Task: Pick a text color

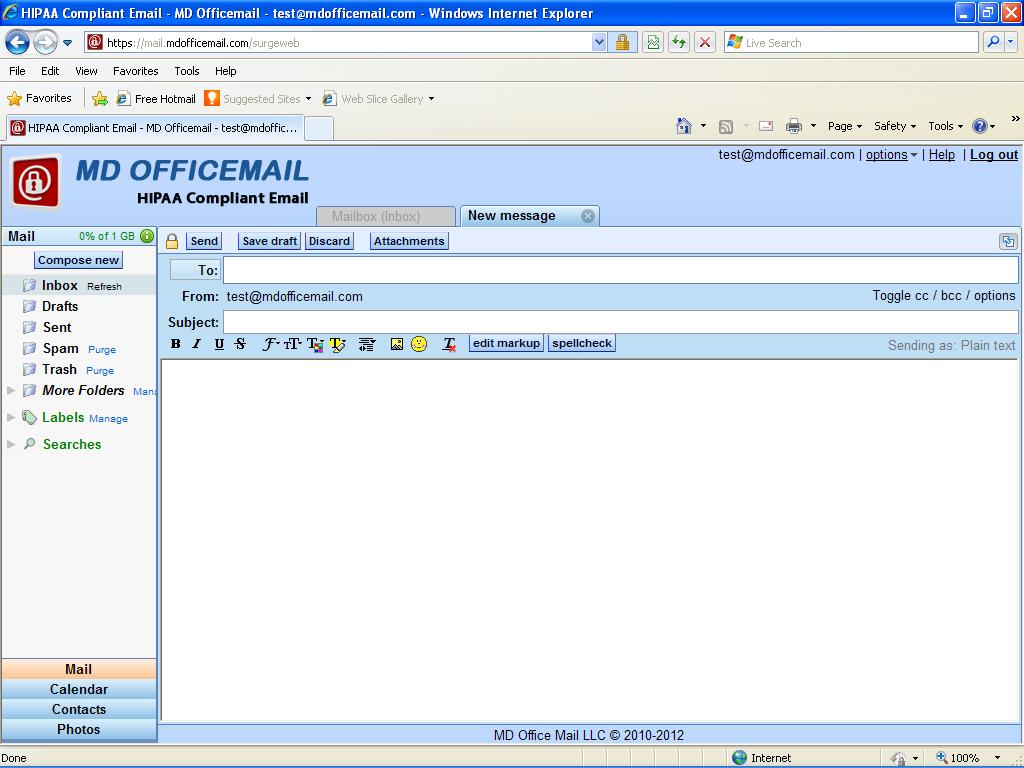Action: pos(315,344)
